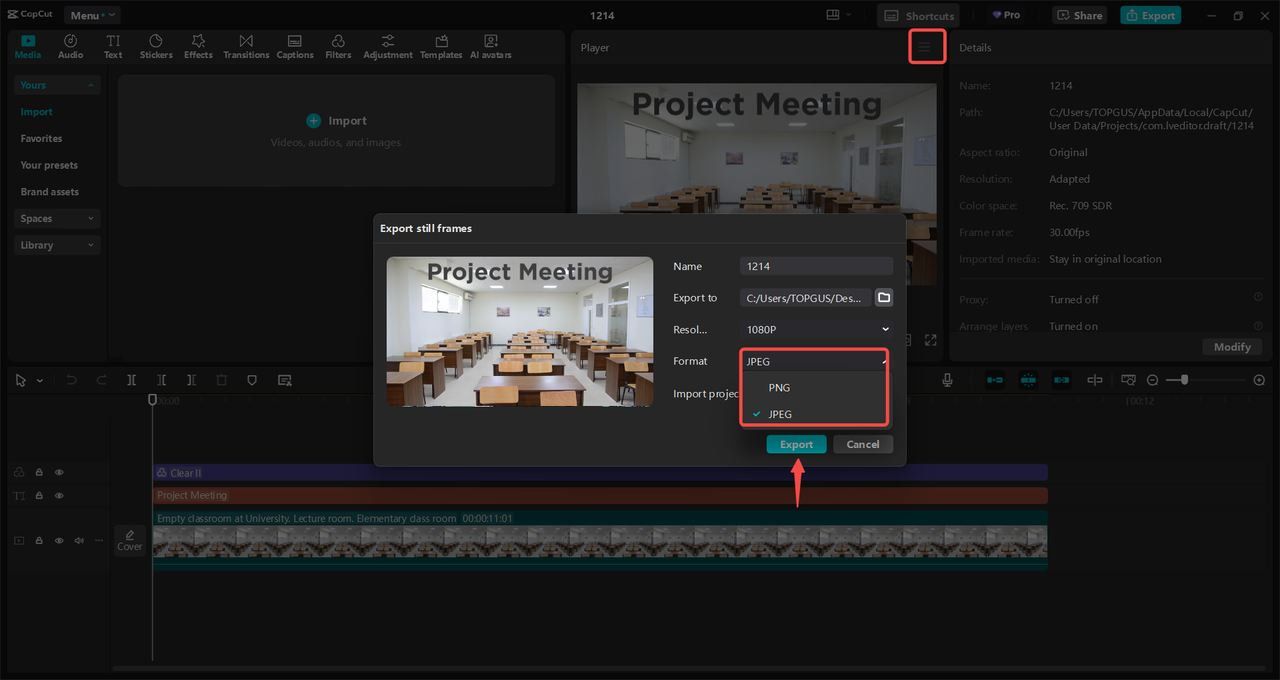This screenshot has width=1280, height=680.
Task: Open the Player panel hamburger menu
Action: pos(925,47)
